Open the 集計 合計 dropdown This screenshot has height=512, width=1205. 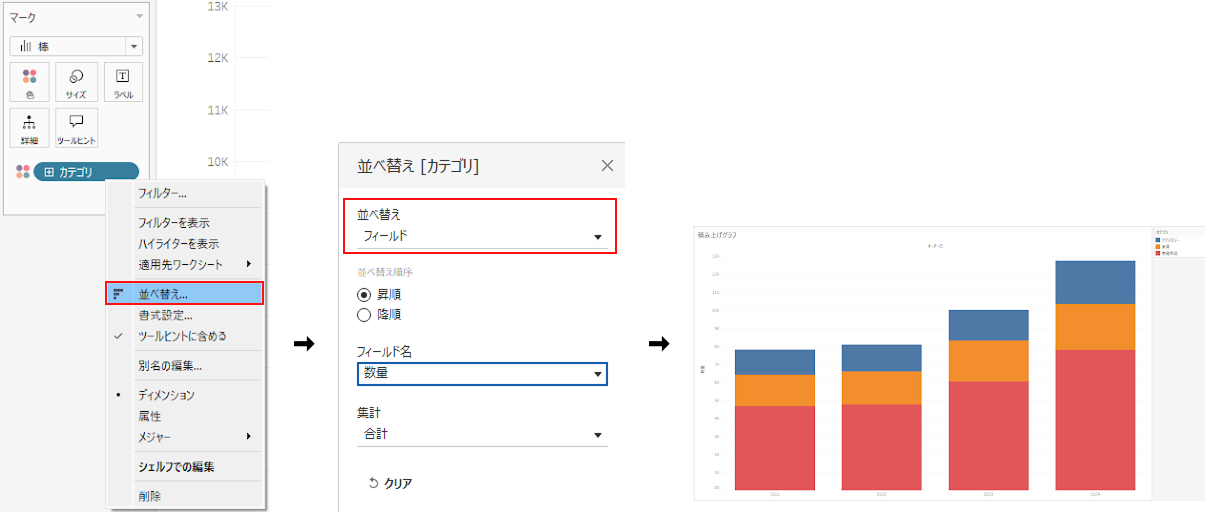482,435
